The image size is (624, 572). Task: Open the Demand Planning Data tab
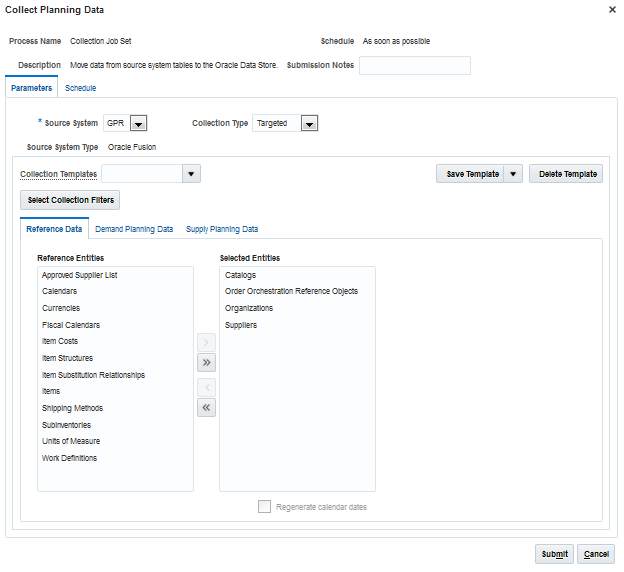point(134,229)
